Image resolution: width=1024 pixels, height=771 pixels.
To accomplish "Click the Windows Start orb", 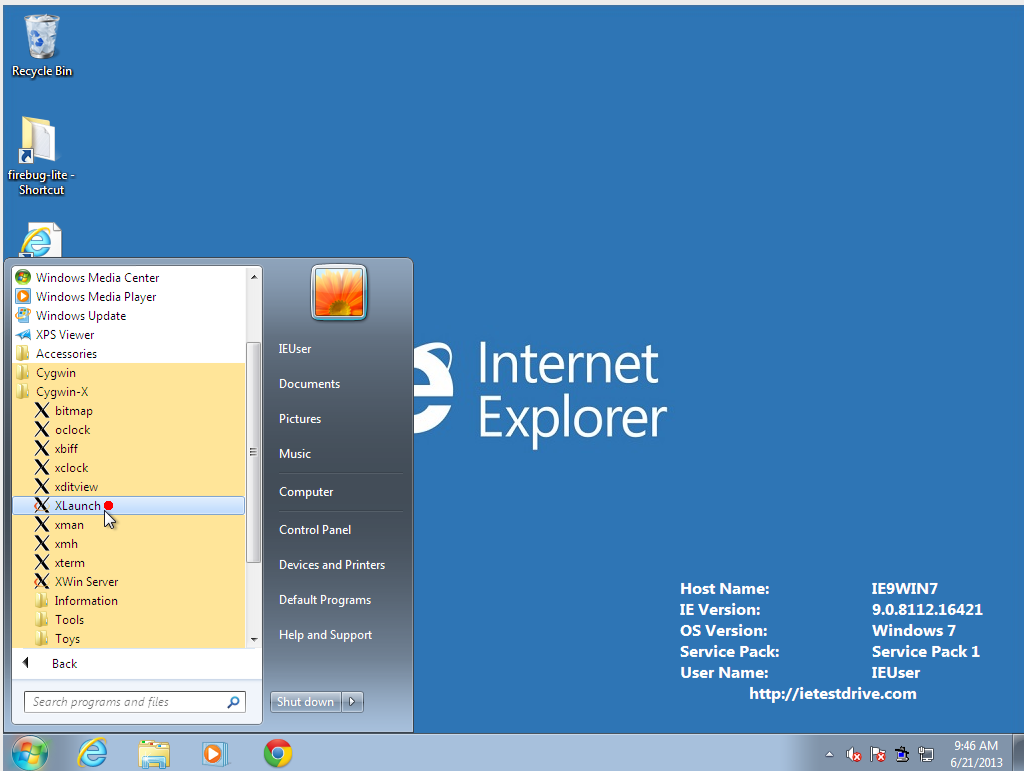I will [29, 753].
